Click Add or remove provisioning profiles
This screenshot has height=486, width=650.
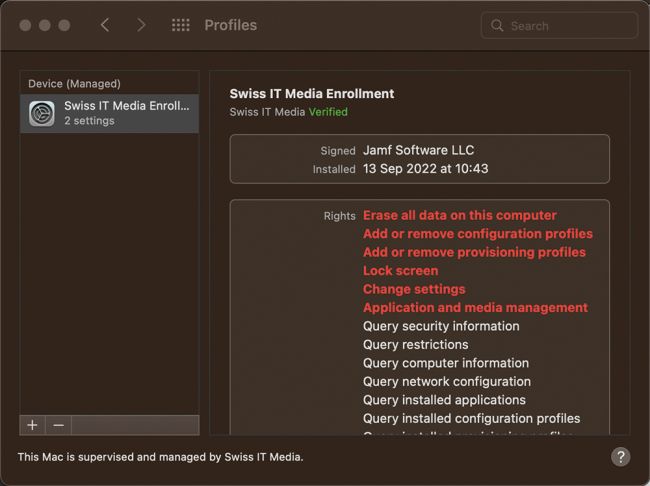point(474,252)
